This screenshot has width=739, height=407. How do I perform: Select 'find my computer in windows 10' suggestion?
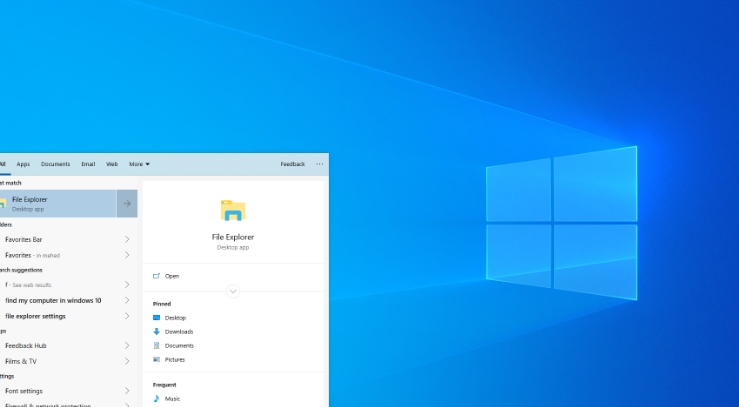pyautogui.click(x=53, y=300)
